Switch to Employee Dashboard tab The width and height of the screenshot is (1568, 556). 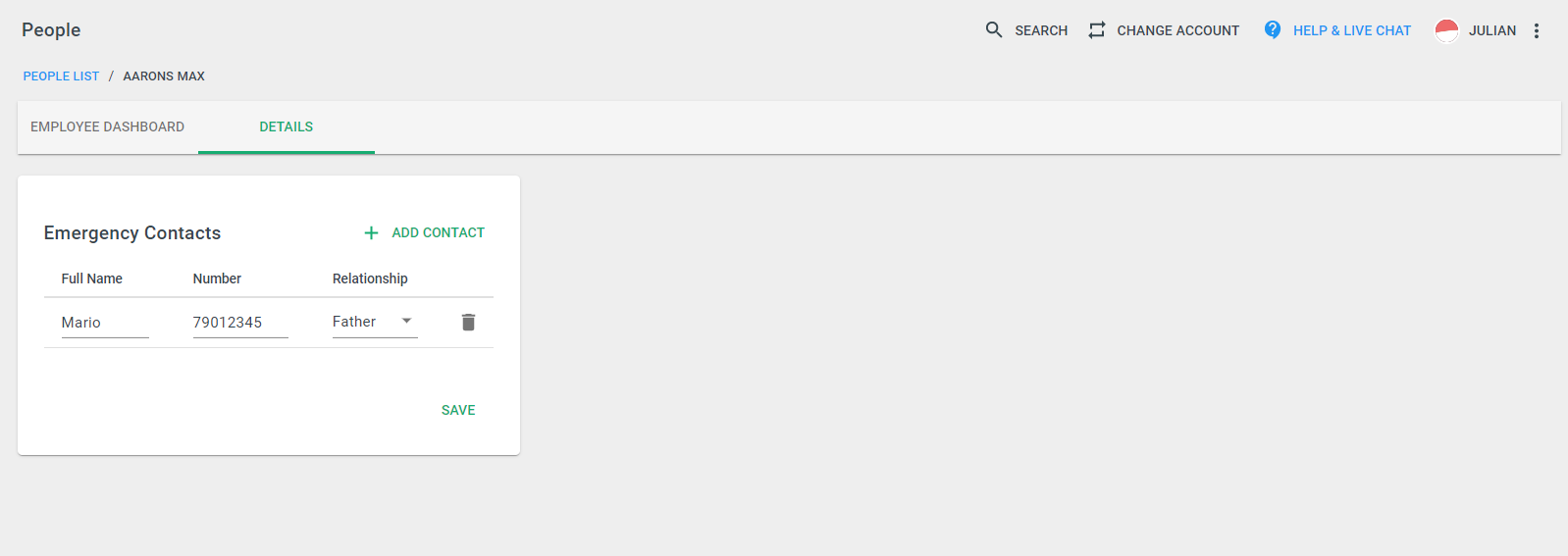[x=108, y=126]
